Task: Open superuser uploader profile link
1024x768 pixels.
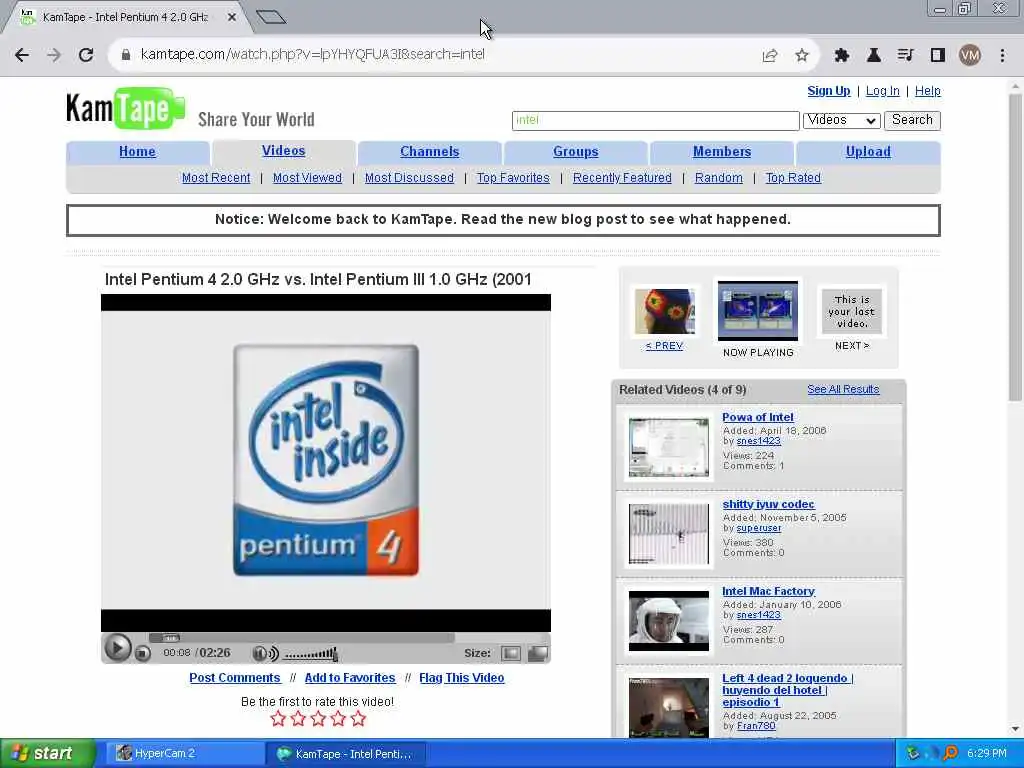Action: point(758,528)
